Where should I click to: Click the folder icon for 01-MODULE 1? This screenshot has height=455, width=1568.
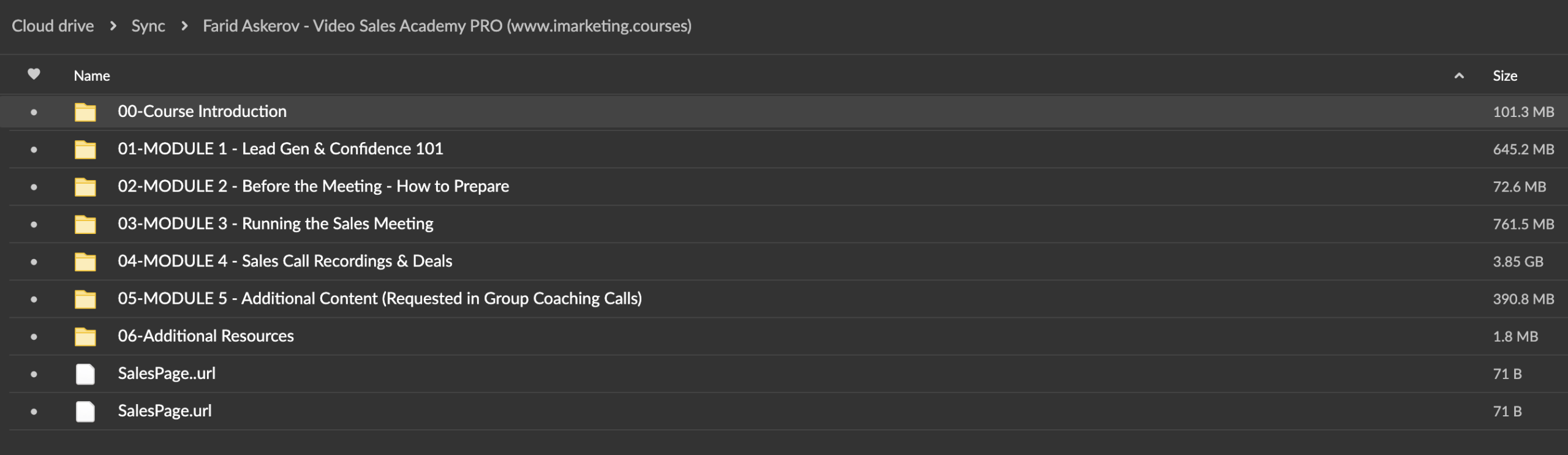[85, 149]
